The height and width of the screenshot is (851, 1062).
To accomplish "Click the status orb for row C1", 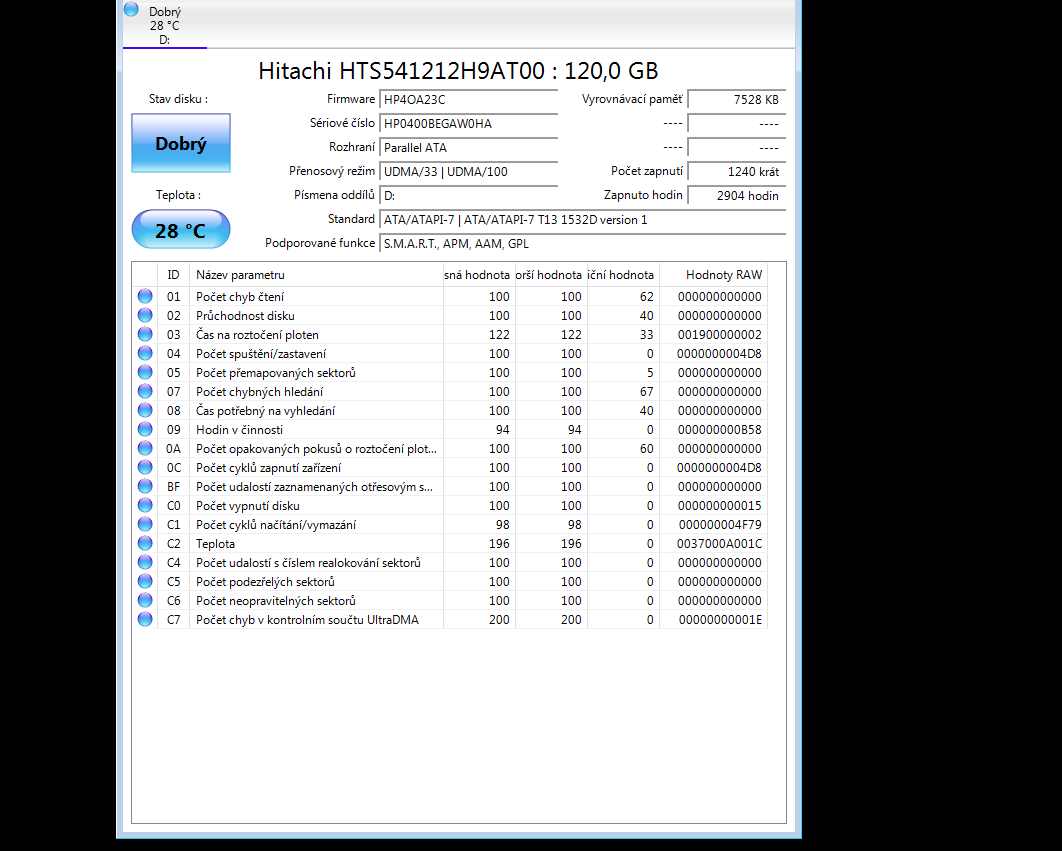I will [145, 524].
